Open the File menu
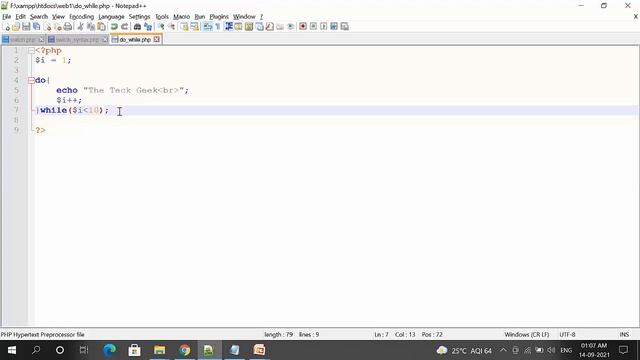Viewport: 640px width, 360px height. tap(7, 17)
